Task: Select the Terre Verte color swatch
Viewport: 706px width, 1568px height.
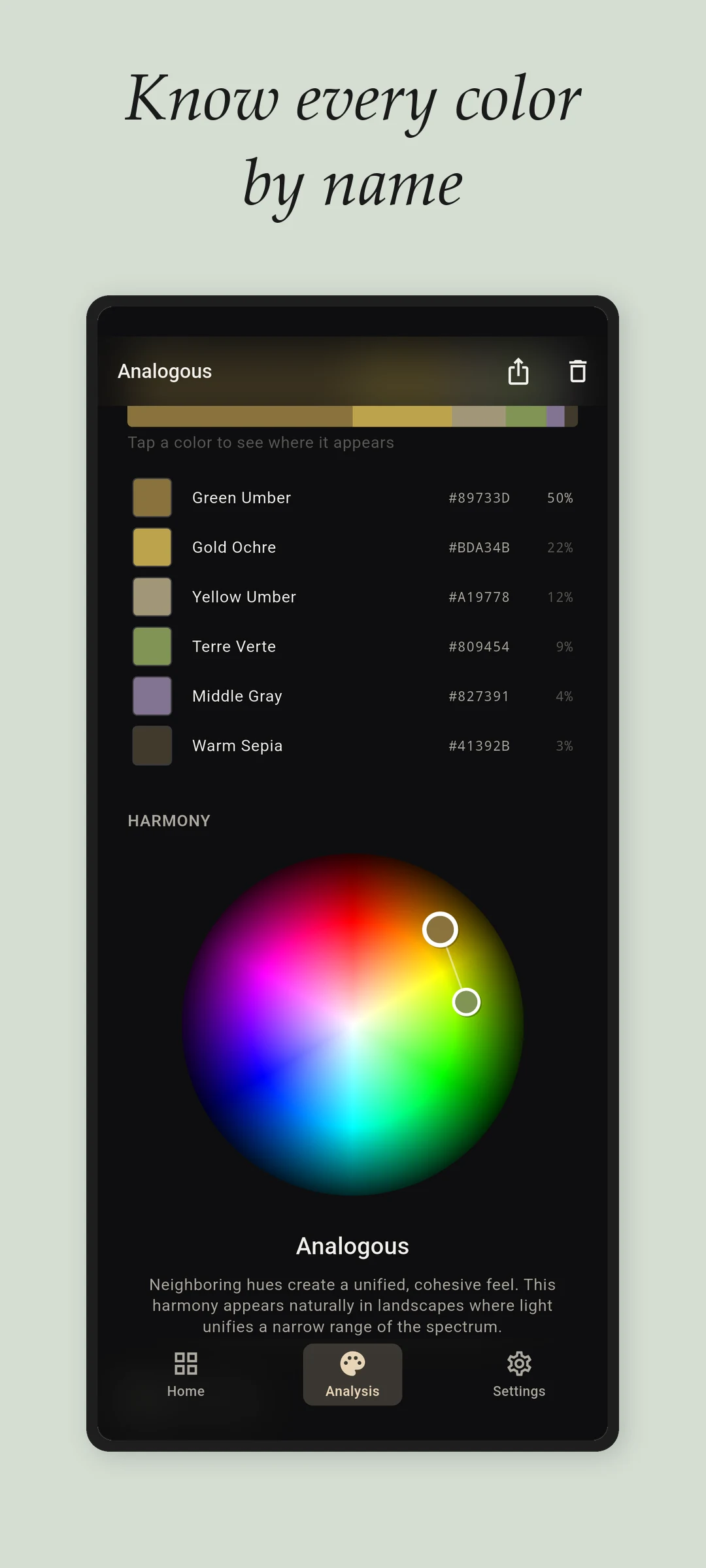Action: [152, 647]
